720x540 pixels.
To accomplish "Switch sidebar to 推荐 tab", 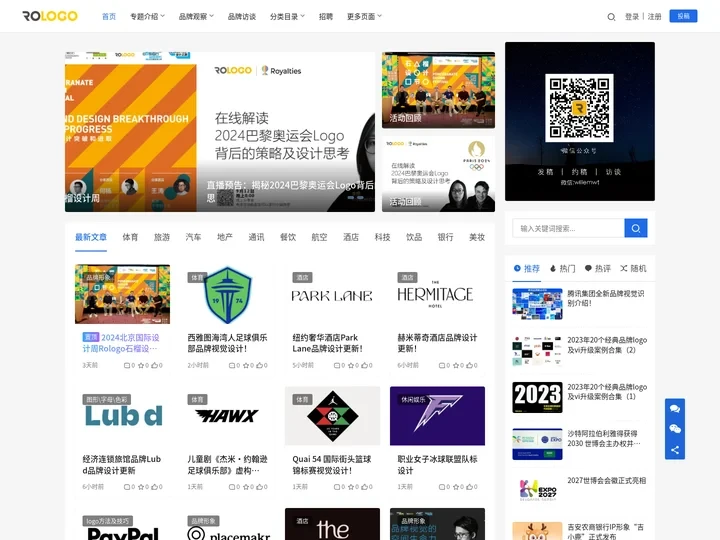I will pyautogui.click(x=527, y=269).
